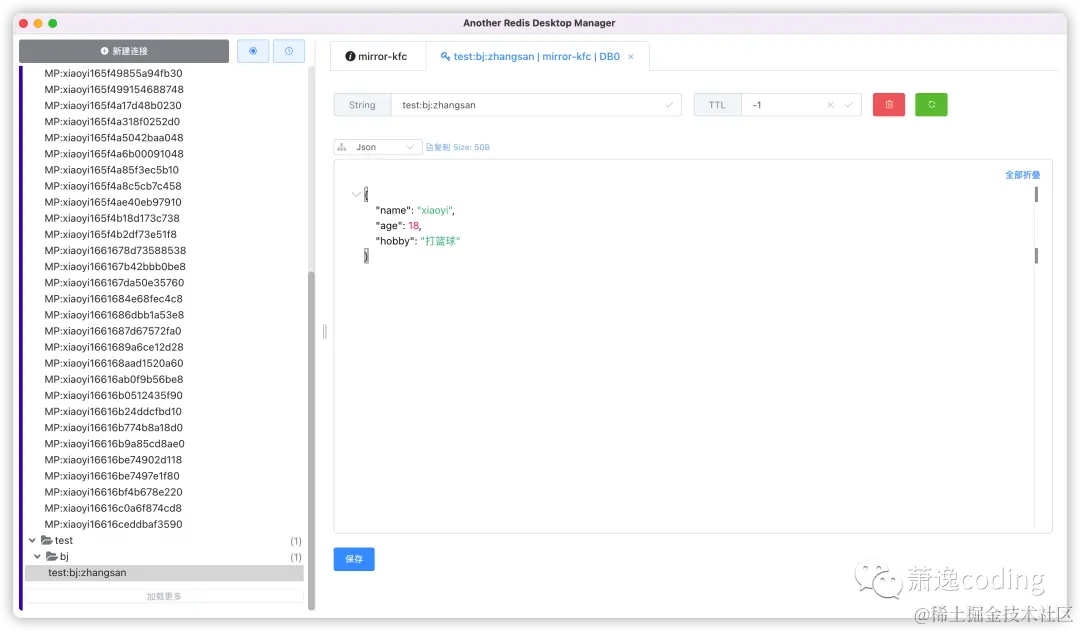The height and width of the screenshot is (631, 1080).
Task: Click the TTL value field showing -1
Action: (x=785, y=105)
